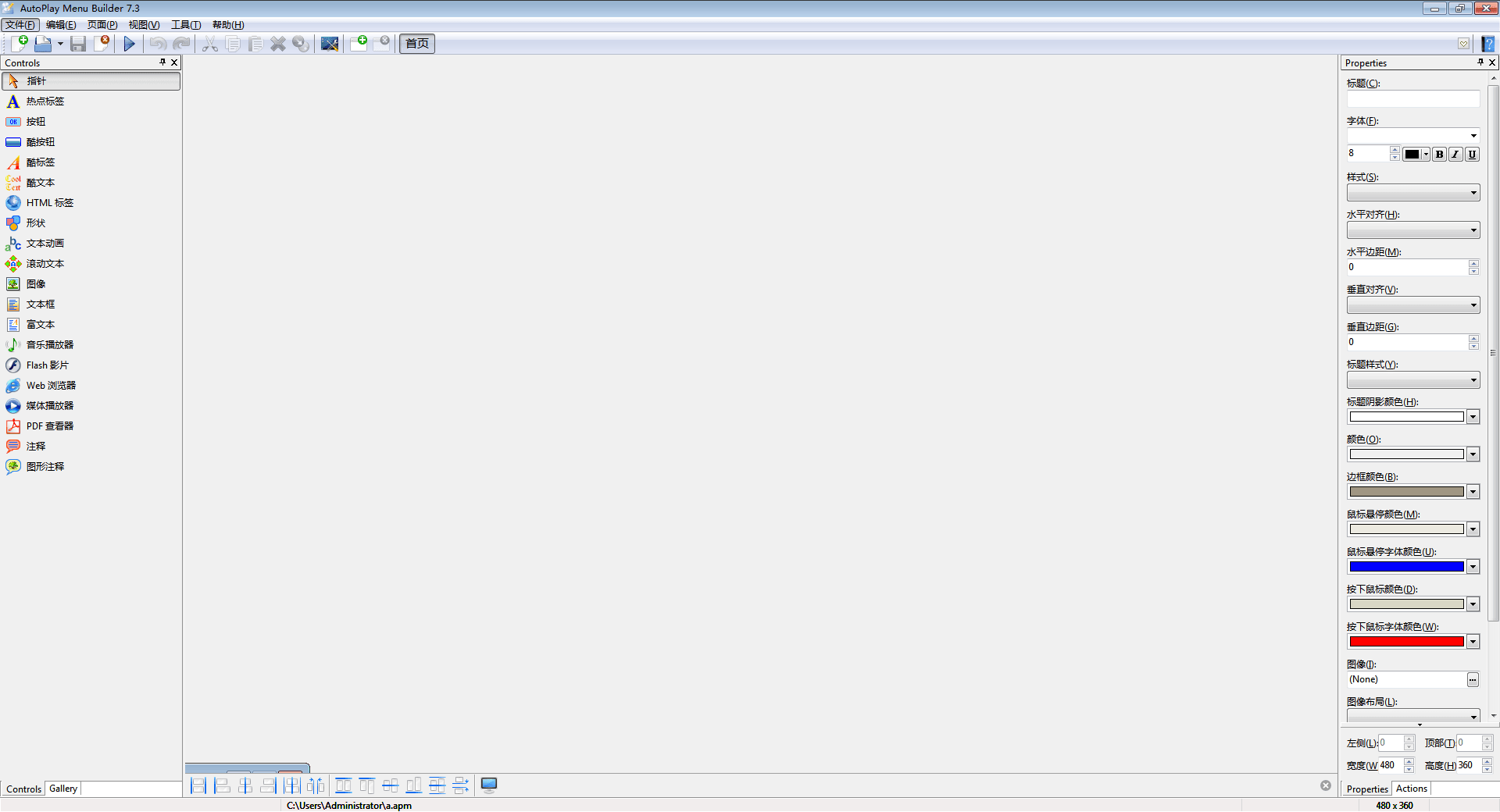Open the 页面(P) menu

(x=102, y=25)
